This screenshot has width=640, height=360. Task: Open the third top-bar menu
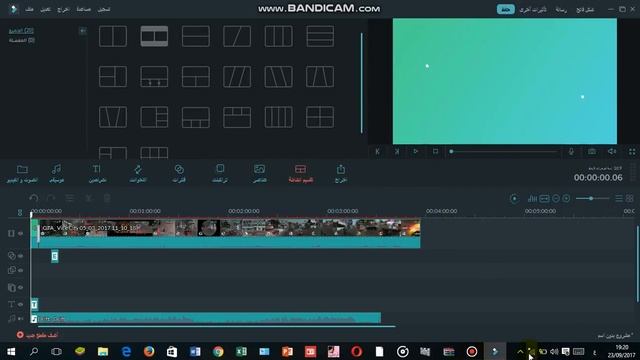point(63,9)
